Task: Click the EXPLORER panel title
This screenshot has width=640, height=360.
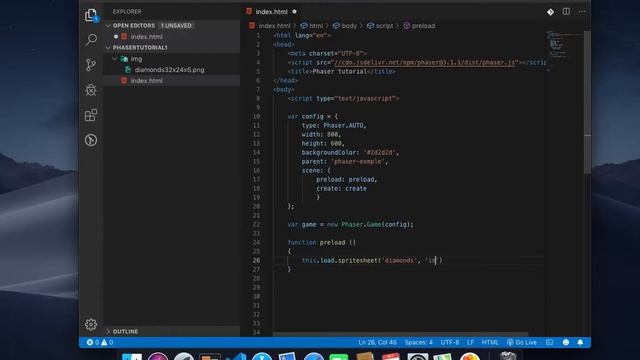Action: coord(127,12)
